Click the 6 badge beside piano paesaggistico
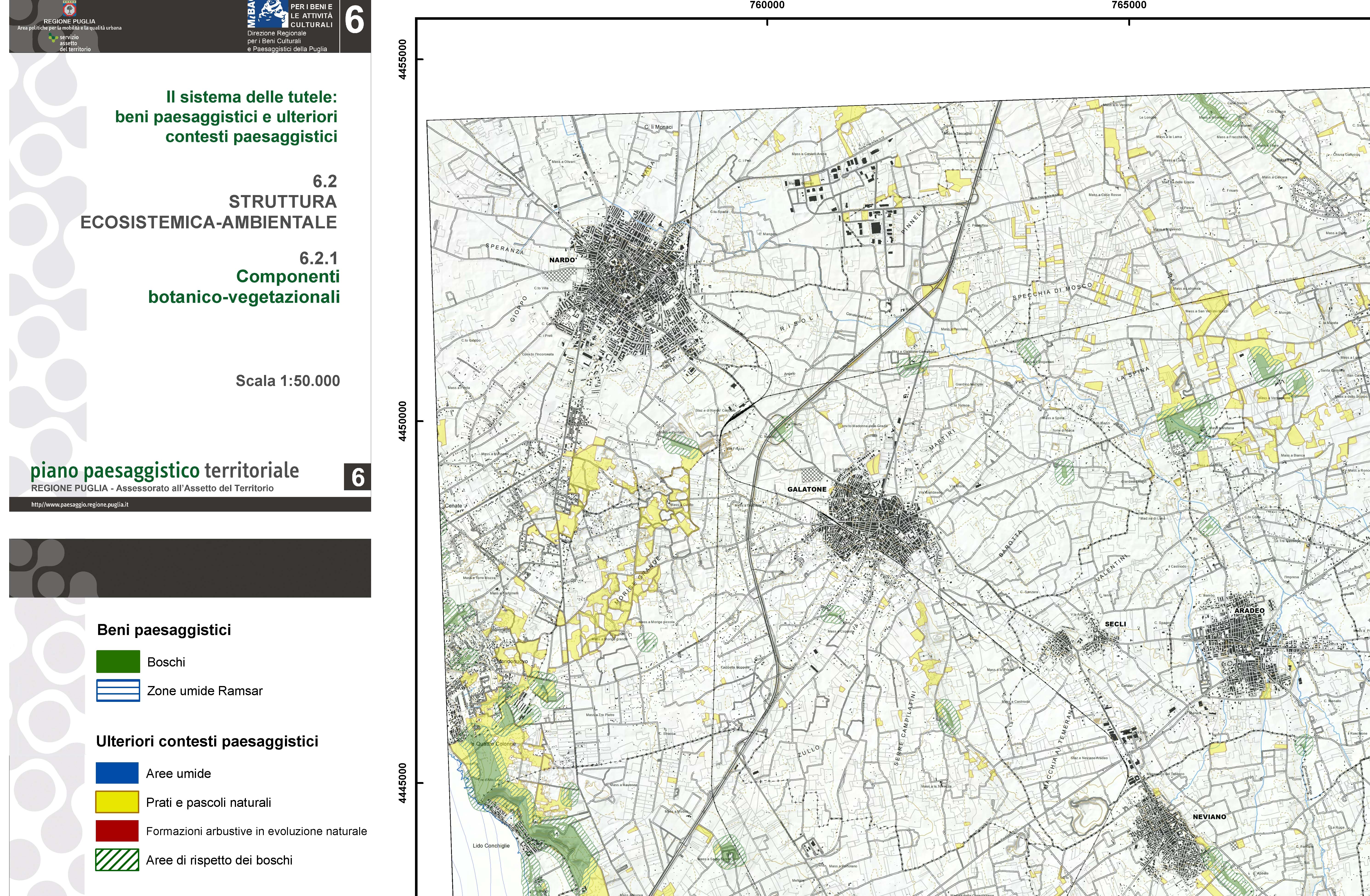1370x896 pixels. tap(358, 477)
